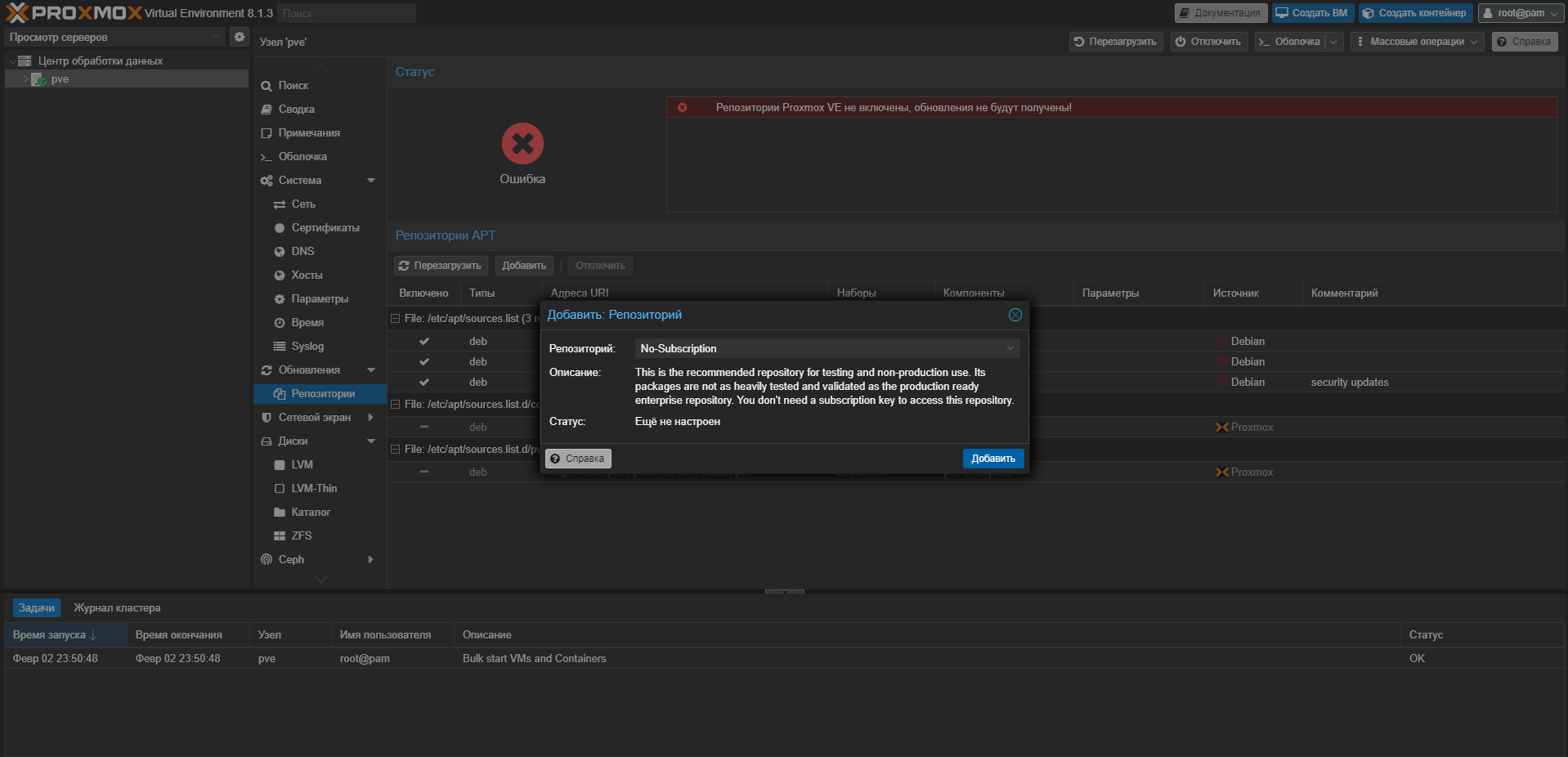Open ZFS menu item
1568x757 pixels.
pyautogui.click(x=320, y=535)
